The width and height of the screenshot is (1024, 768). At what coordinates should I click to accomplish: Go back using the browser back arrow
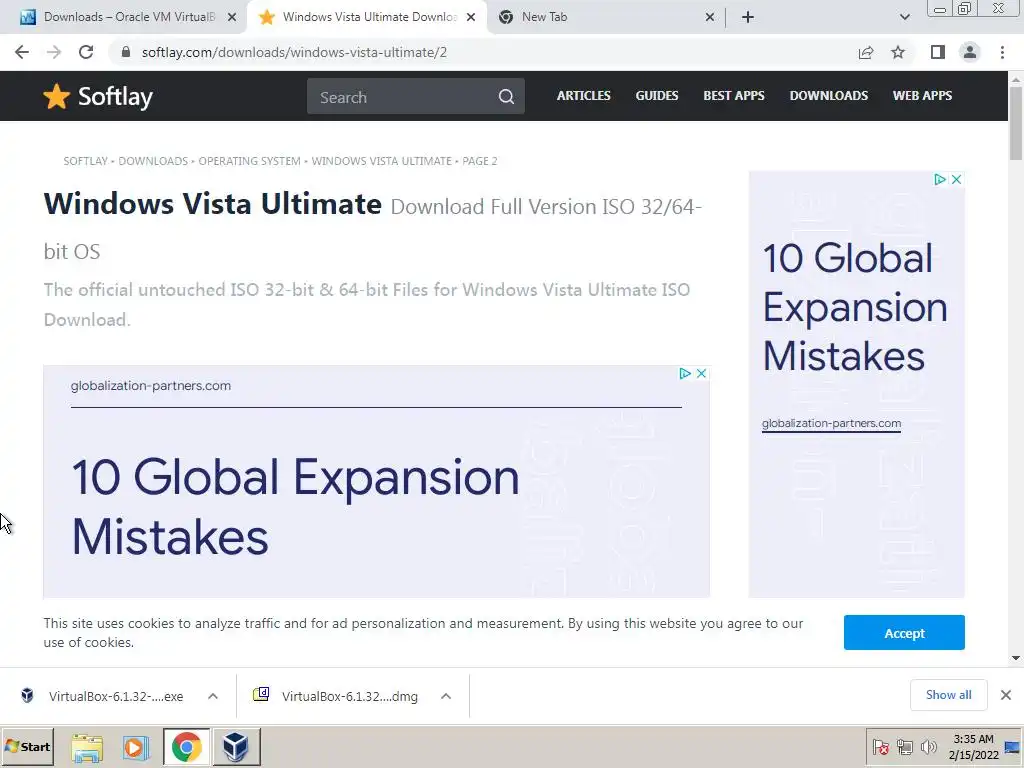click(22, 52)
